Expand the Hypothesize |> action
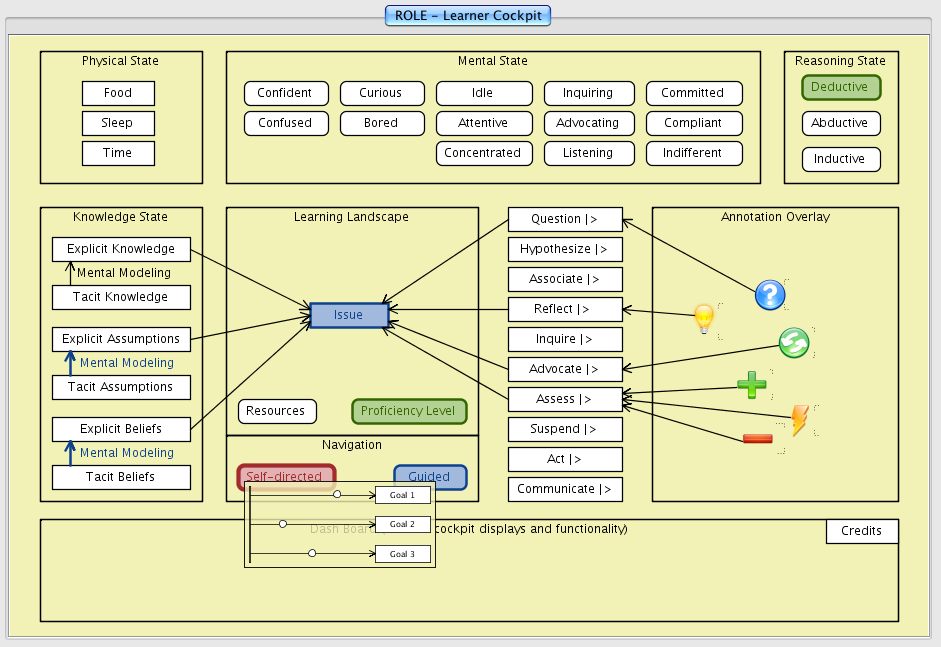941x647 pixels. 565,249
